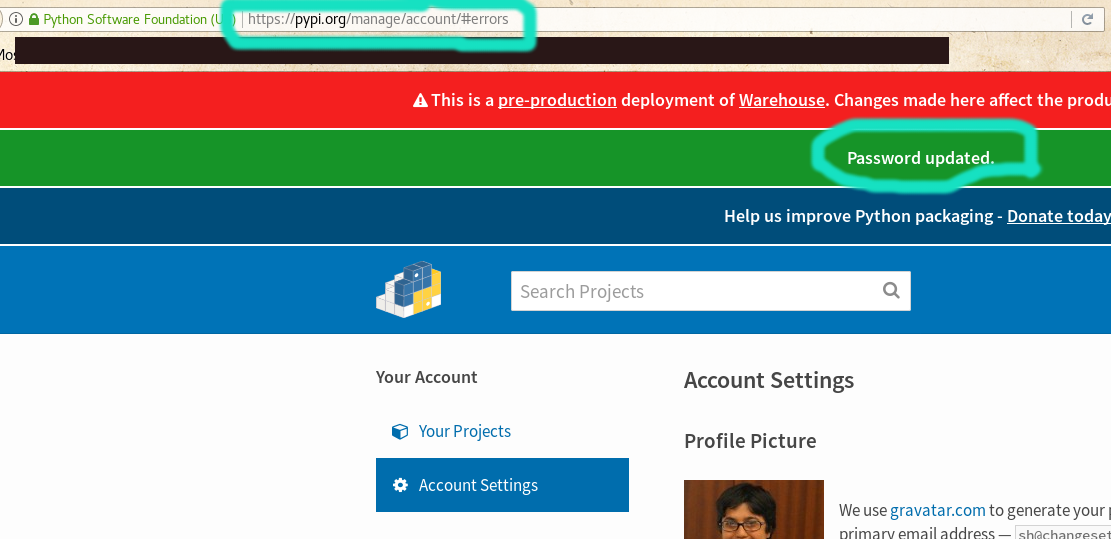Screen dimensions: 1111x539
Task: Click the site information (i) icon
Action: (x=16, y=19)
